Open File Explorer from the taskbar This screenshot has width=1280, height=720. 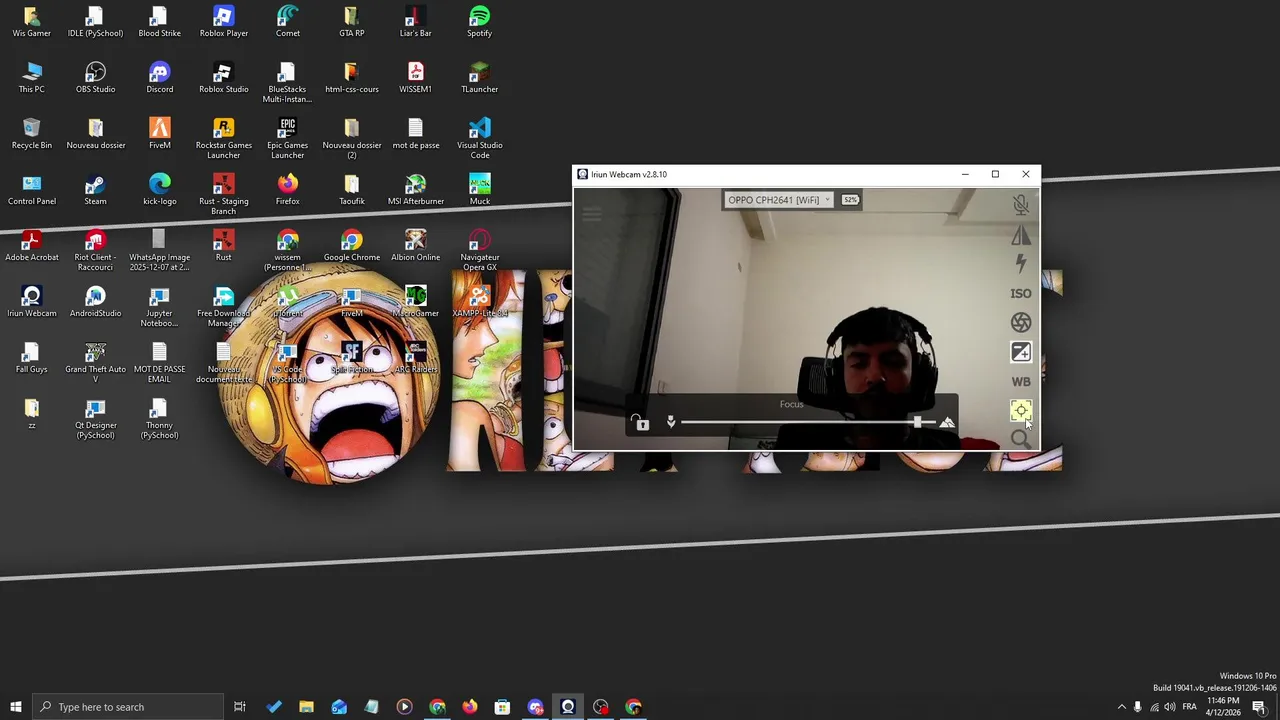click(306, 707)
